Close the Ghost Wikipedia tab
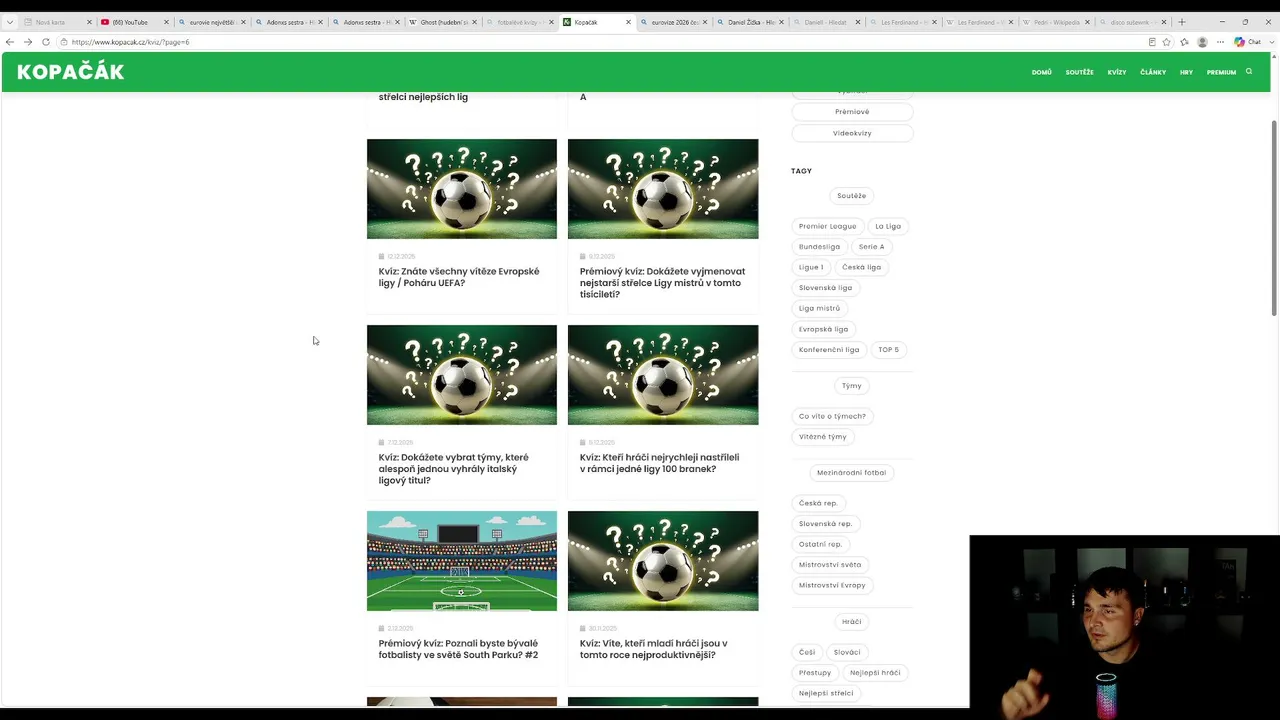The height and width of the screenshot is (720, 1280). pyautogui.click(x=474, y=22)
